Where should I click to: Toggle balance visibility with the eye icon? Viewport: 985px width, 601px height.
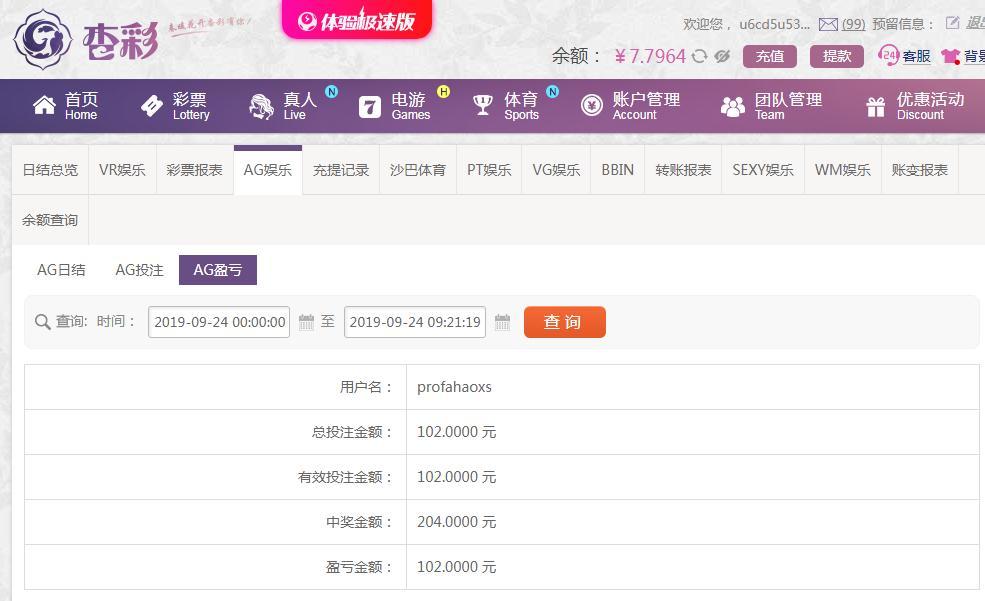tap(722, 57)
